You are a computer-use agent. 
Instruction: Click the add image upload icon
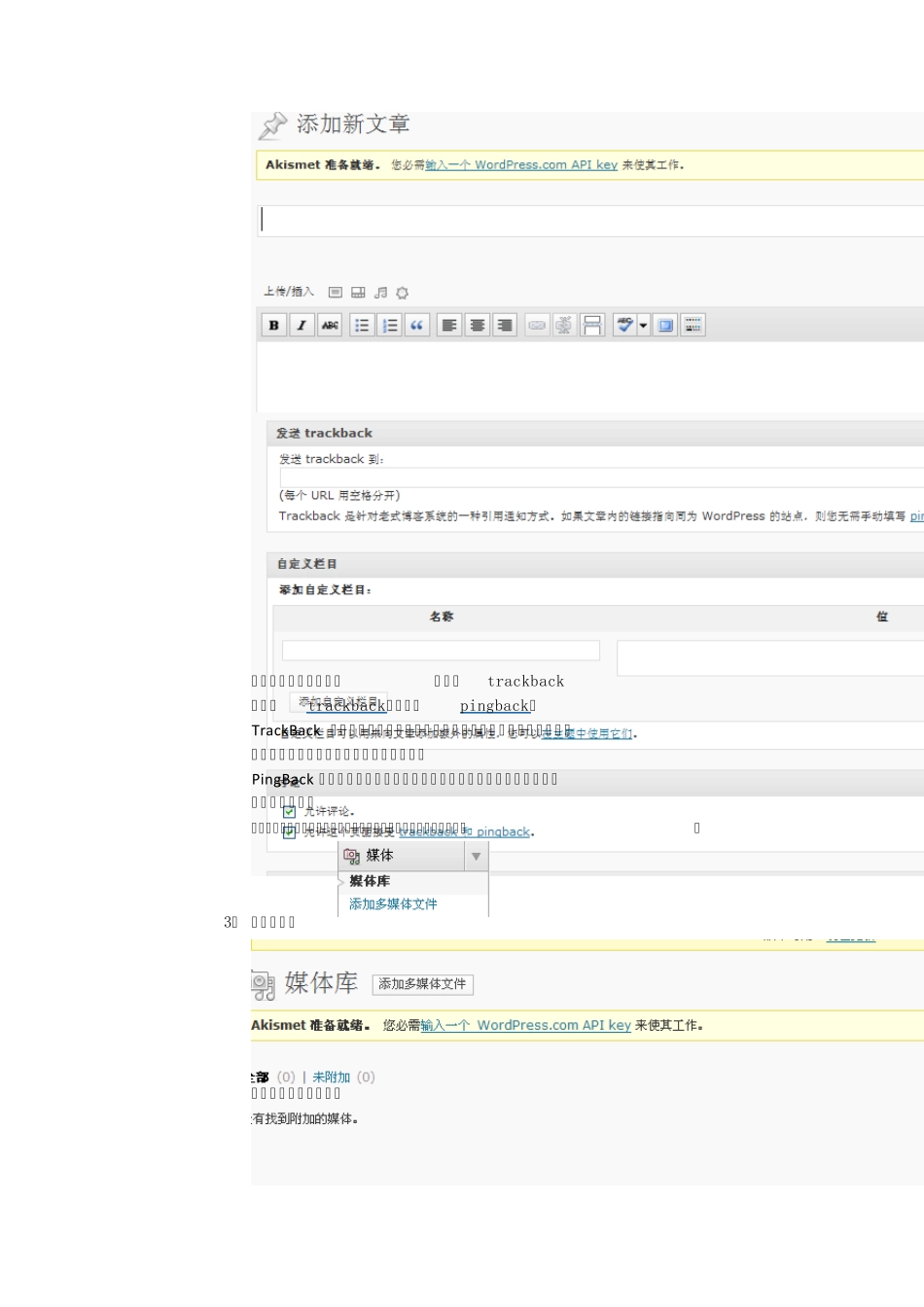pos(336,293)
